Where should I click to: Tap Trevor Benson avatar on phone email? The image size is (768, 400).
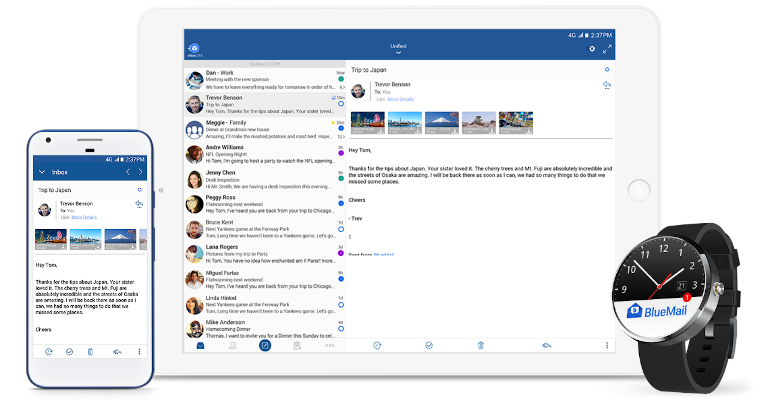pos(45,210)
